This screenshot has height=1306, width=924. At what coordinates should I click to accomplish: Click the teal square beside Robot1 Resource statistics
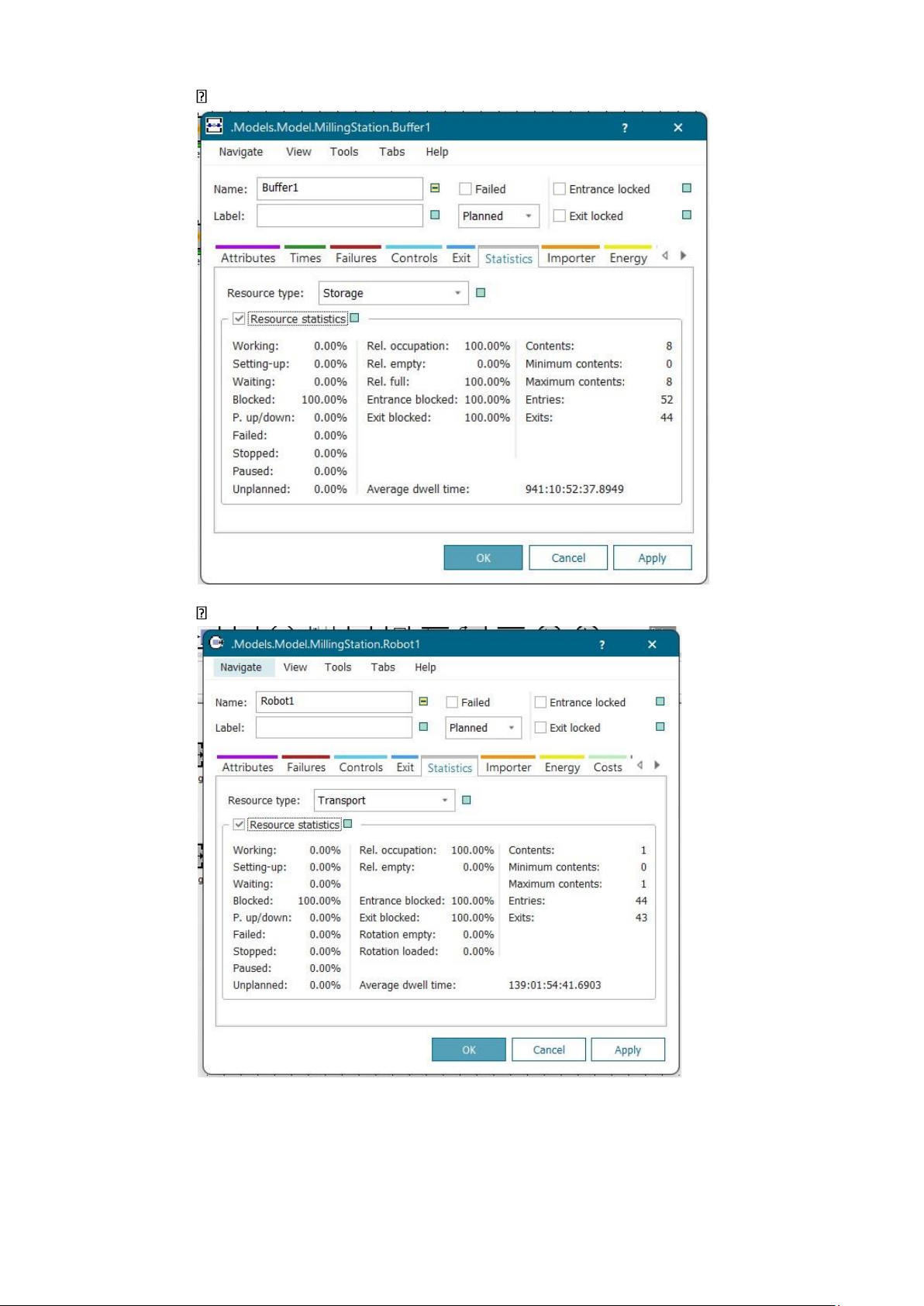click(348, 824)
